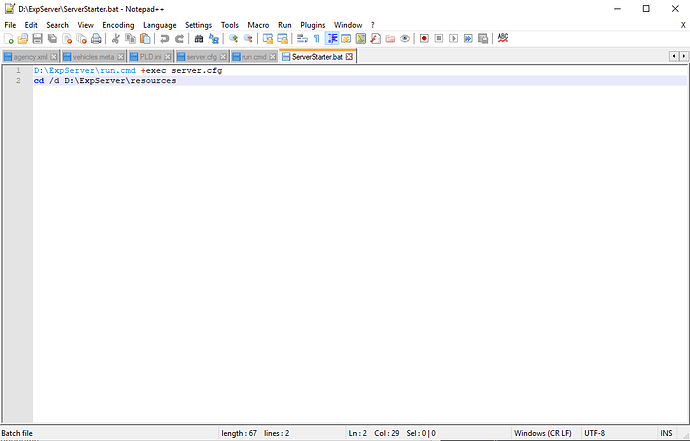Click the Close All files toolbar icon

coord(81,39)
